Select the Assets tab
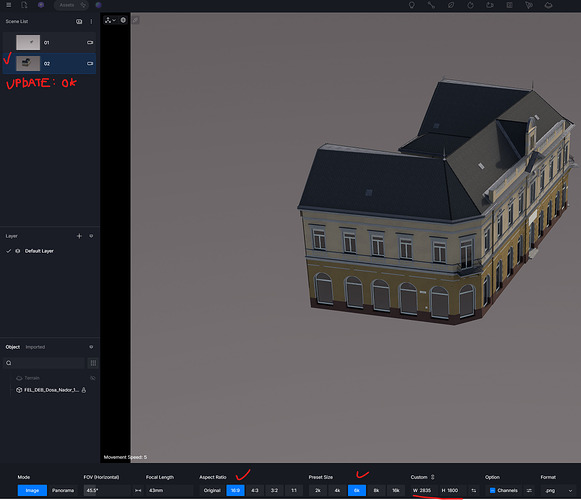Screen dimensions: 581x500 coord(67,5)
